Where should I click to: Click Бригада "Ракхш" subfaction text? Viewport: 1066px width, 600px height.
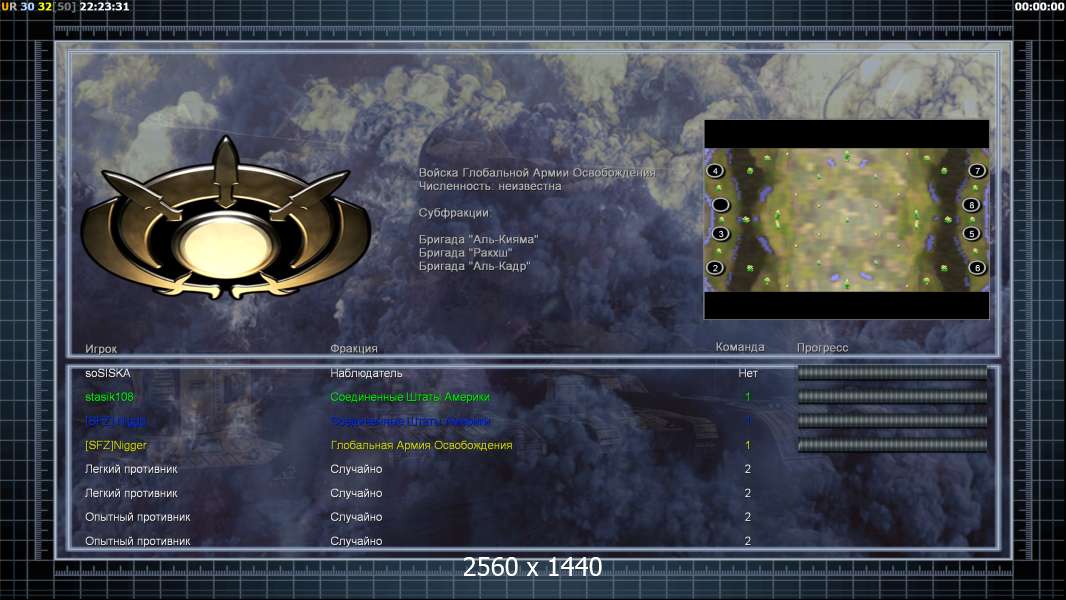465,253
